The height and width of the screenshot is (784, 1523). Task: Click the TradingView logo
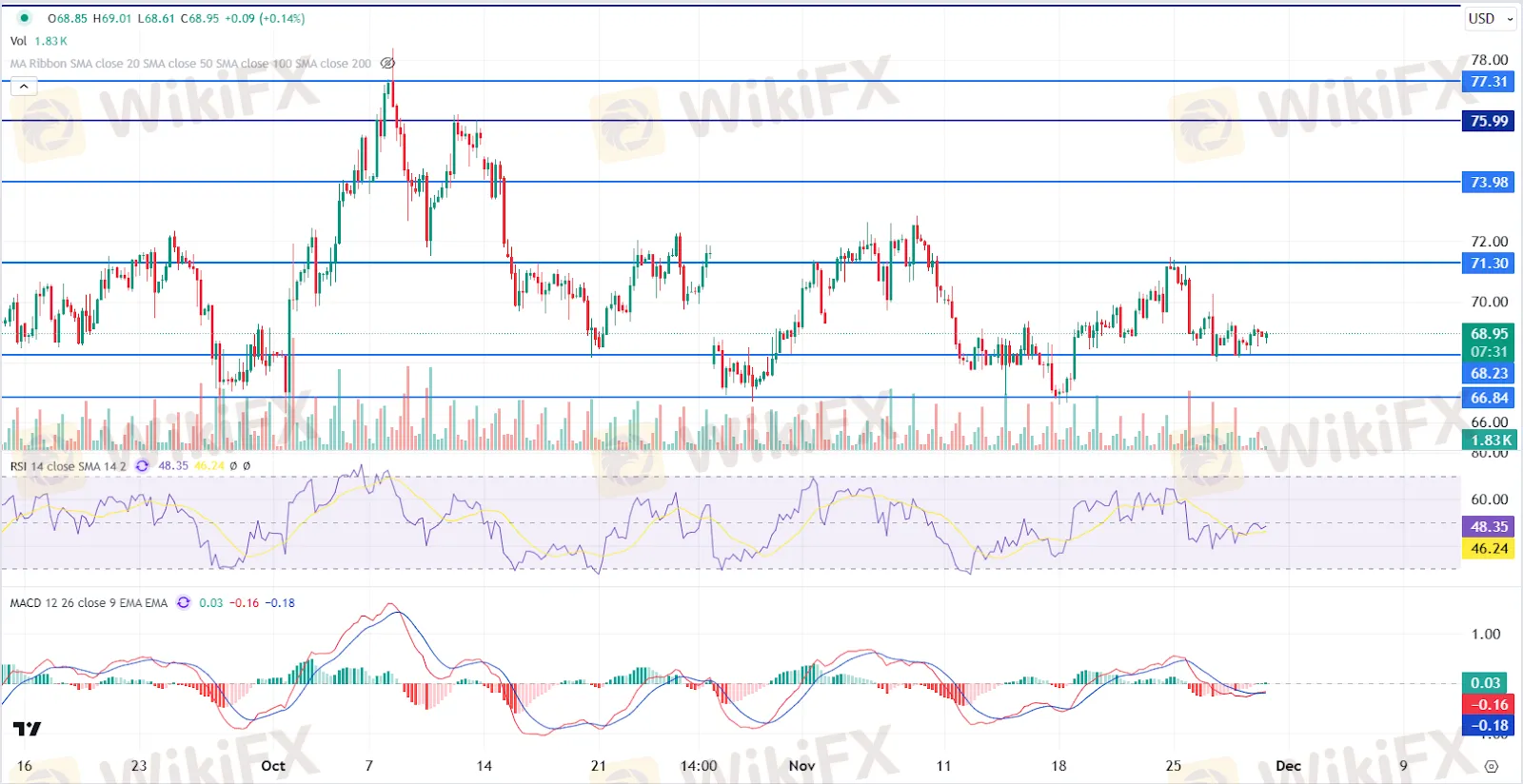pos(28,729)
